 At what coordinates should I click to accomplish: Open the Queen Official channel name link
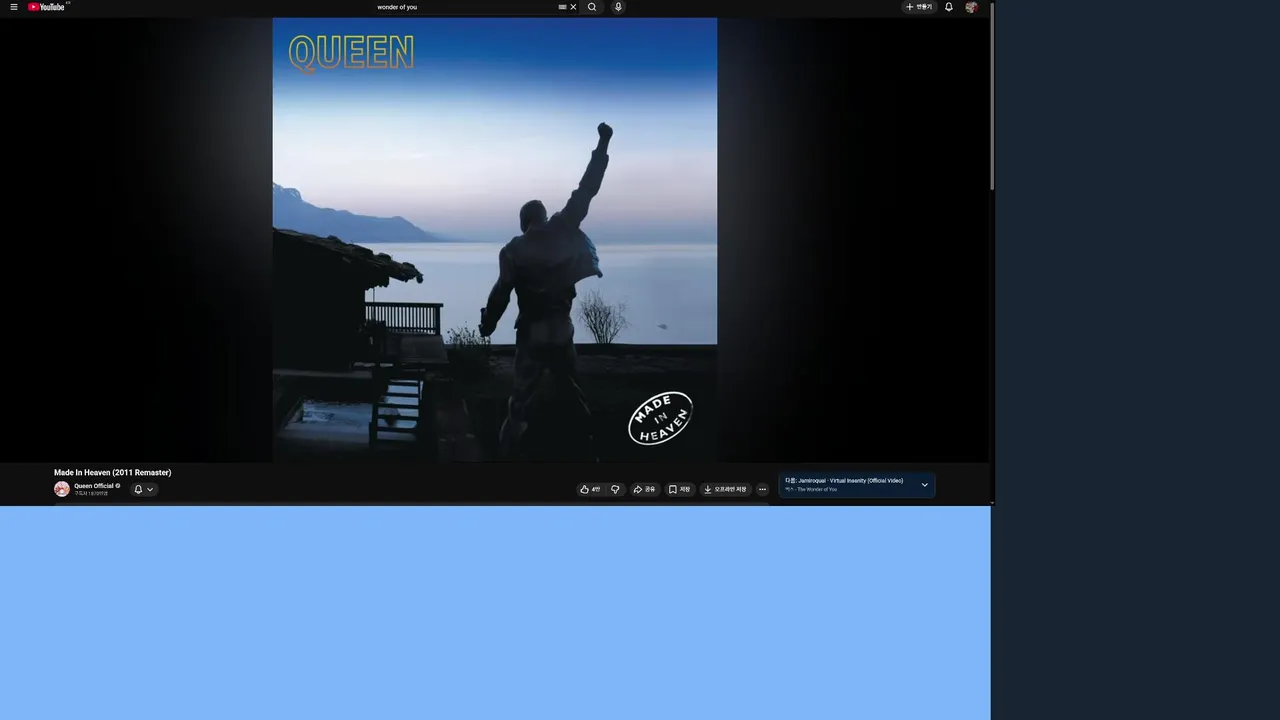point(94,486)
